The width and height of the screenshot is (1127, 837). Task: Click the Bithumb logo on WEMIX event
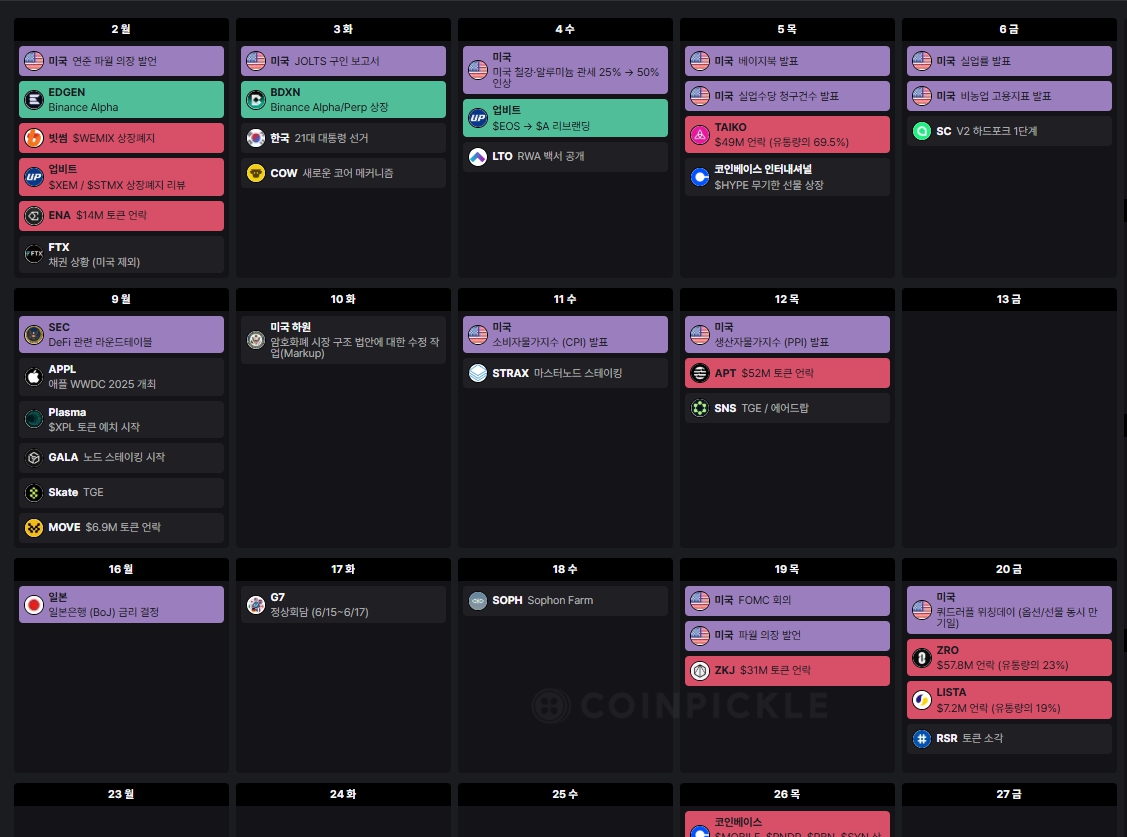pos(34,138)
